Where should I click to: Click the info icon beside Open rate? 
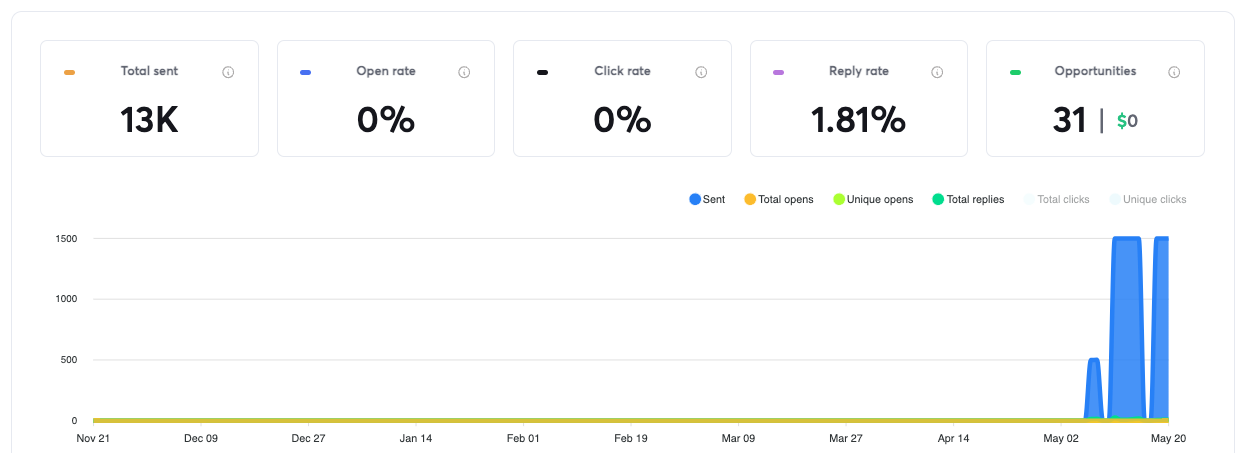pyautogui.click(x=464, y=72)
